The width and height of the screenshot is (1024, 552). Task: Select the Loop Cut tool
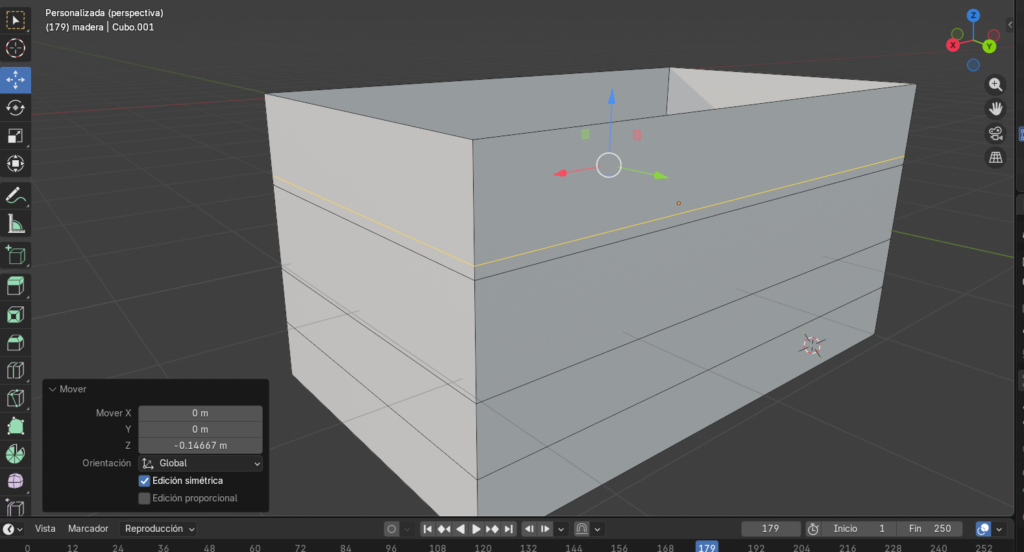coord(15,370)
